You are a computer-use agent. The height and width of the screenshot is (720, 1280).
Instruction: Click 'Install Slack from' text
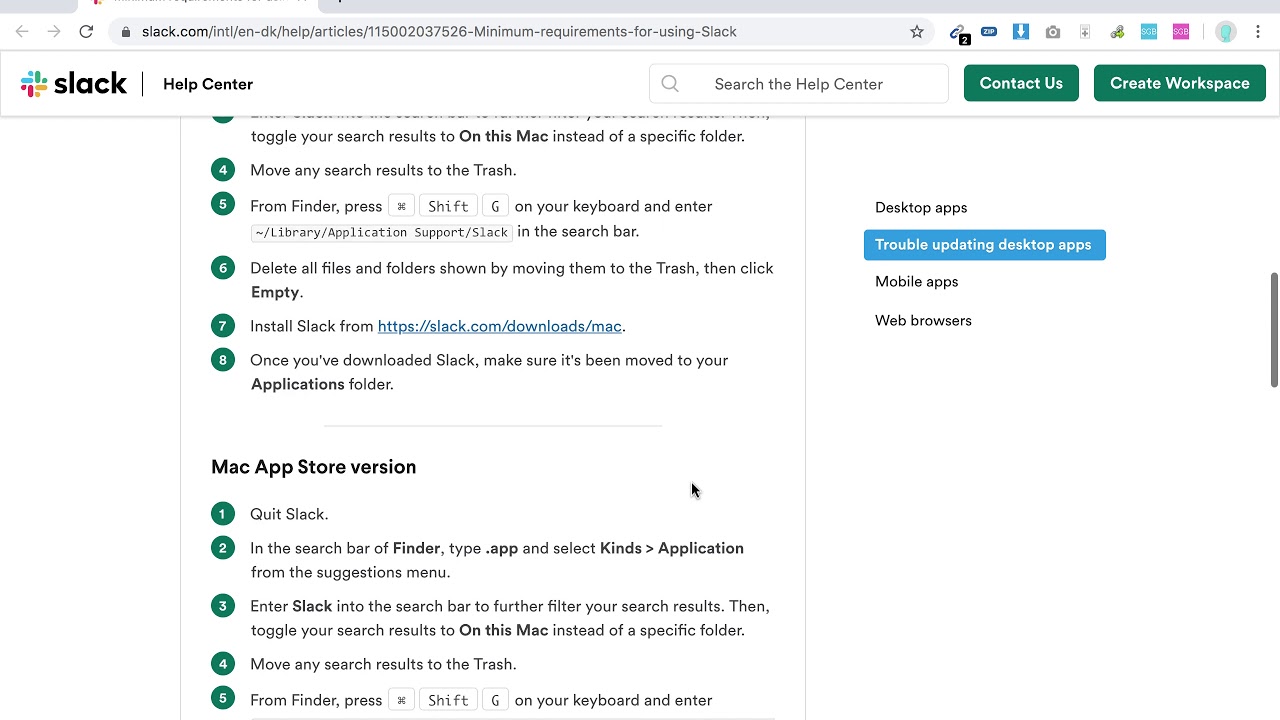click(312, 326)
